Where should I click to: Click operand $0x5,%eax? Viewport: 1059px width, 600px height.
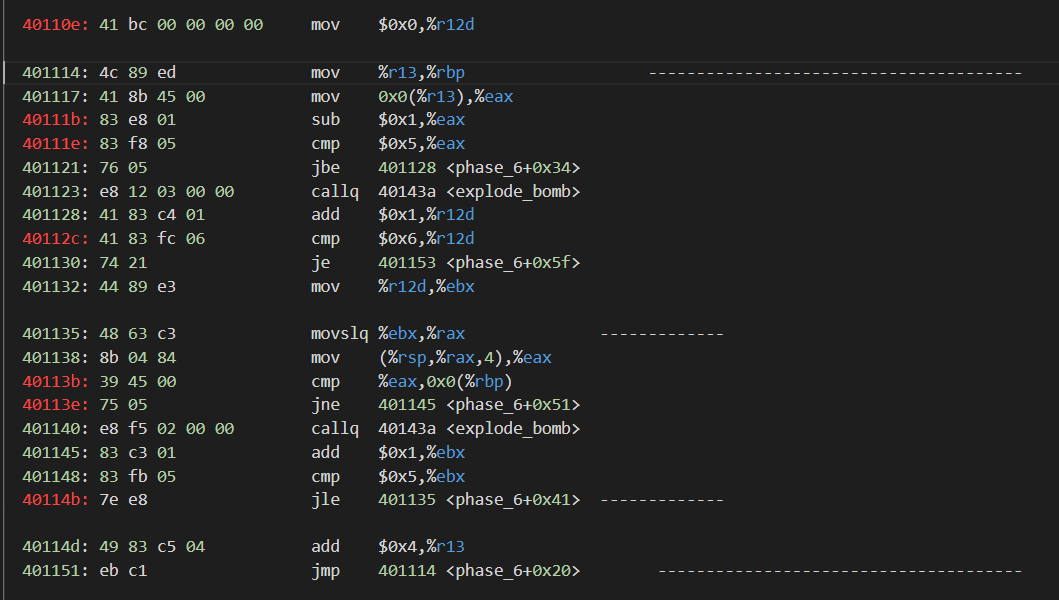pos(421,144)
